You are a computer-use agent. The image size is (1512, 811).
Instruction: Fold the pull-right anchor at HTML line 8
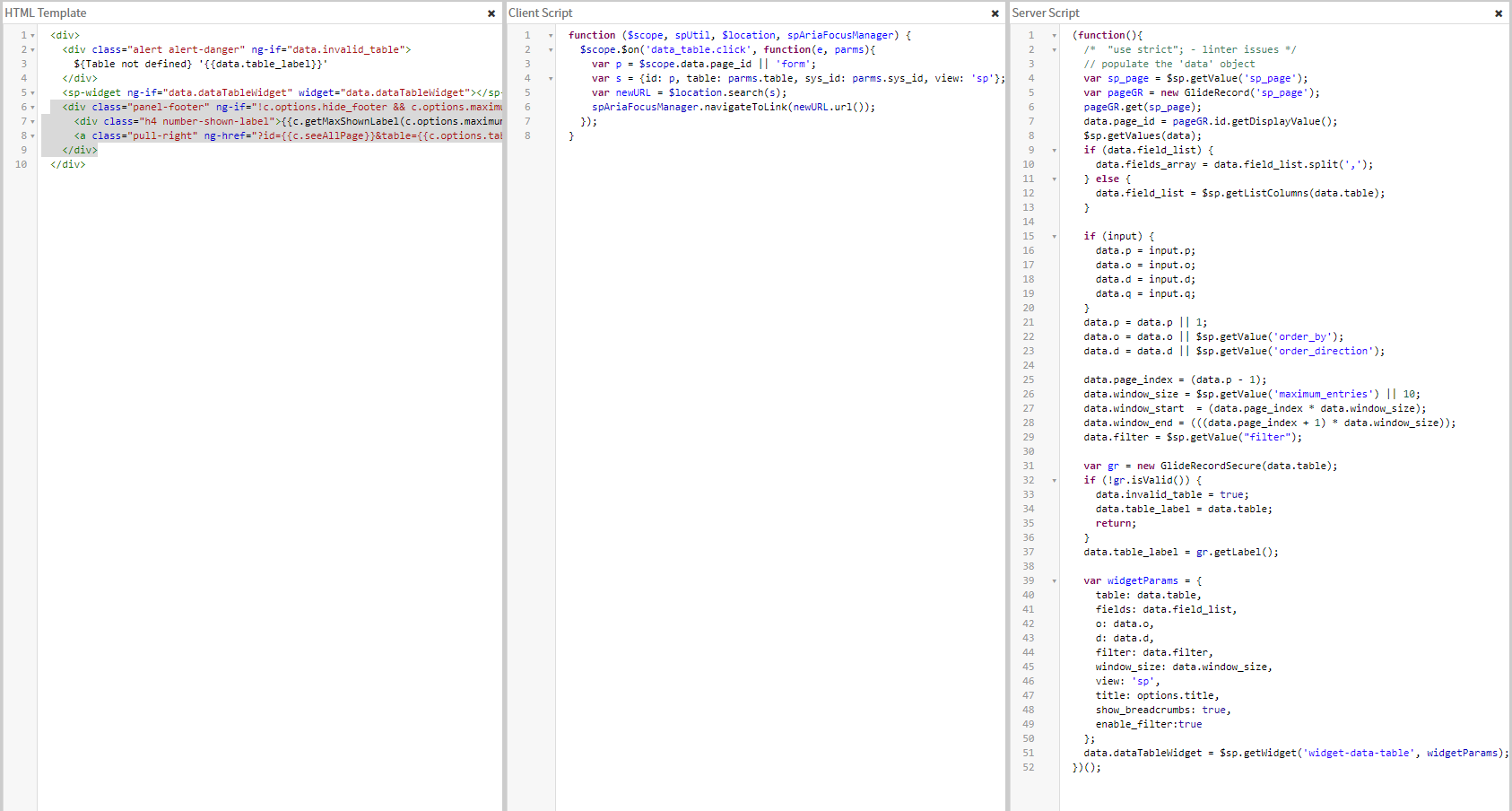33,136
